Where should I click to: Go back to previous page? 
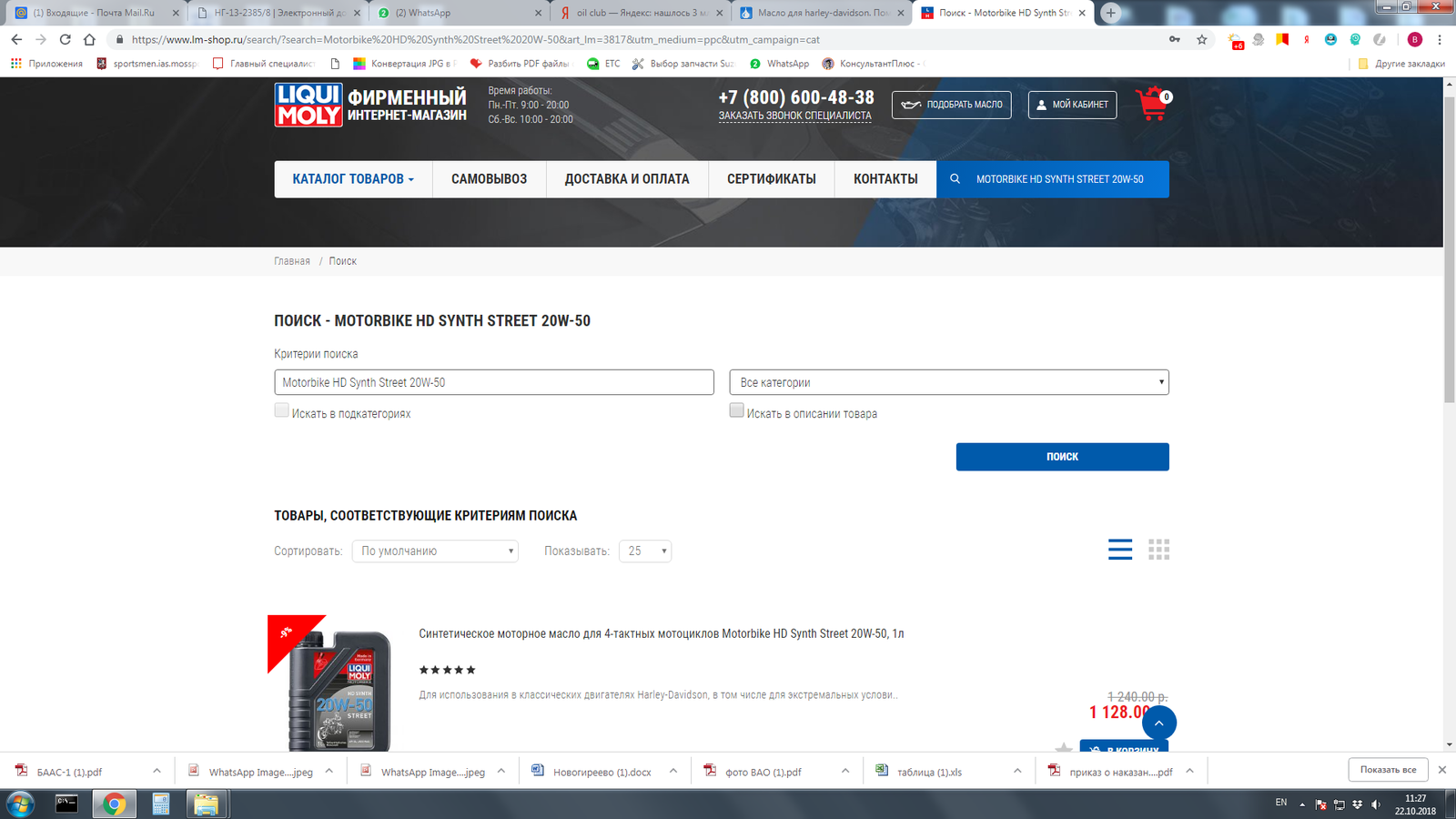[x=16, y=39]
